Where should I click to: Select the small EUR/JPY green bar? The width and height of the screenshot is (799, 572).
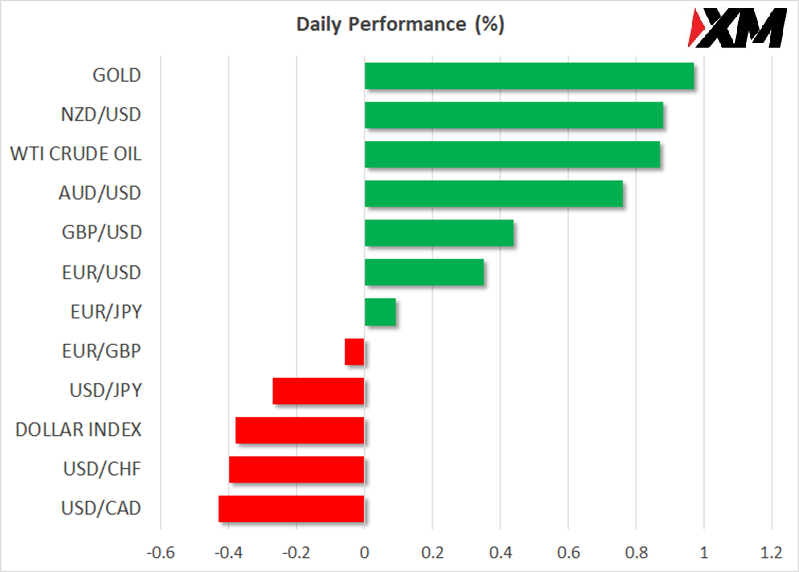(380, 312)
